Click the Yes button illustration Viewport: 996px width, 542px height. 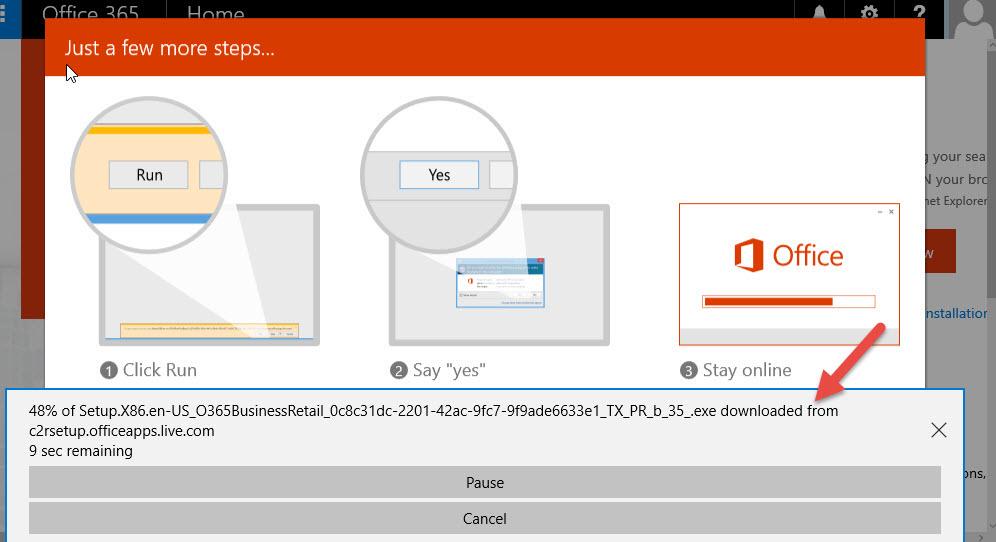tap(439, 175)
